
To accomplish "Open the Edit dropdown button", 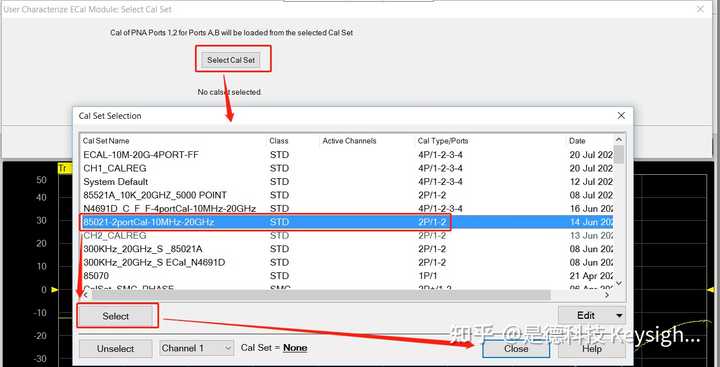I will (x=592, y=316).
